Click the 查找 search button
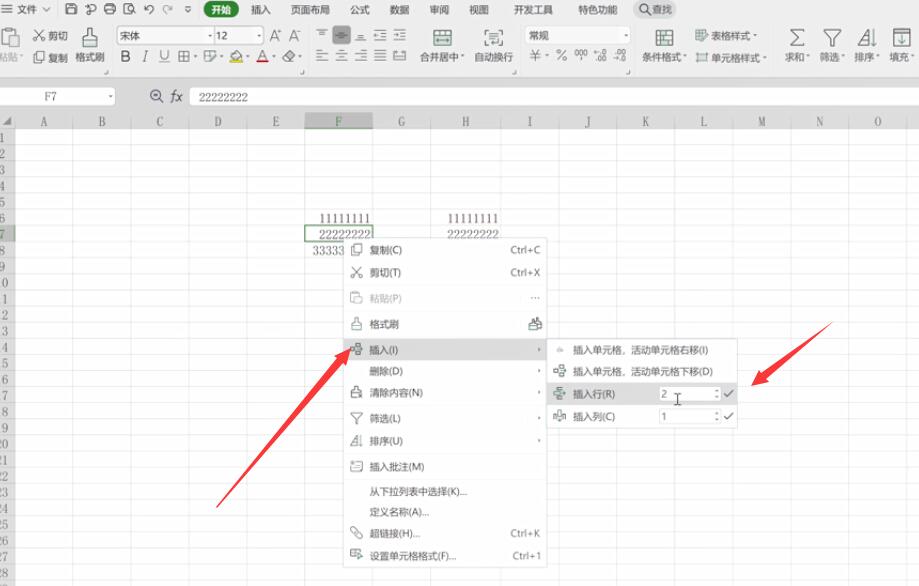The width and height of the screenshot is (919, 586). [x=655, y=9]
